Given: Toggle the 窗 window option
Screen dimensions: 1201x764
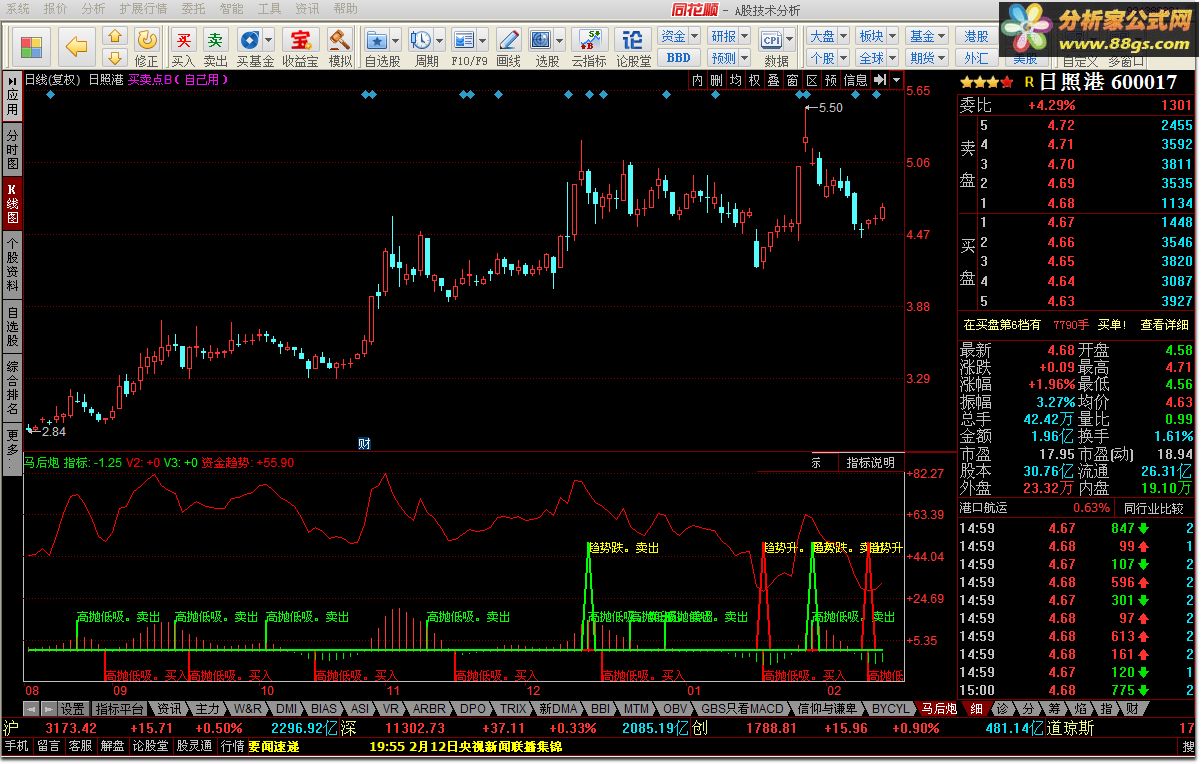Looking at the screenshot, I should coord(792,80).
